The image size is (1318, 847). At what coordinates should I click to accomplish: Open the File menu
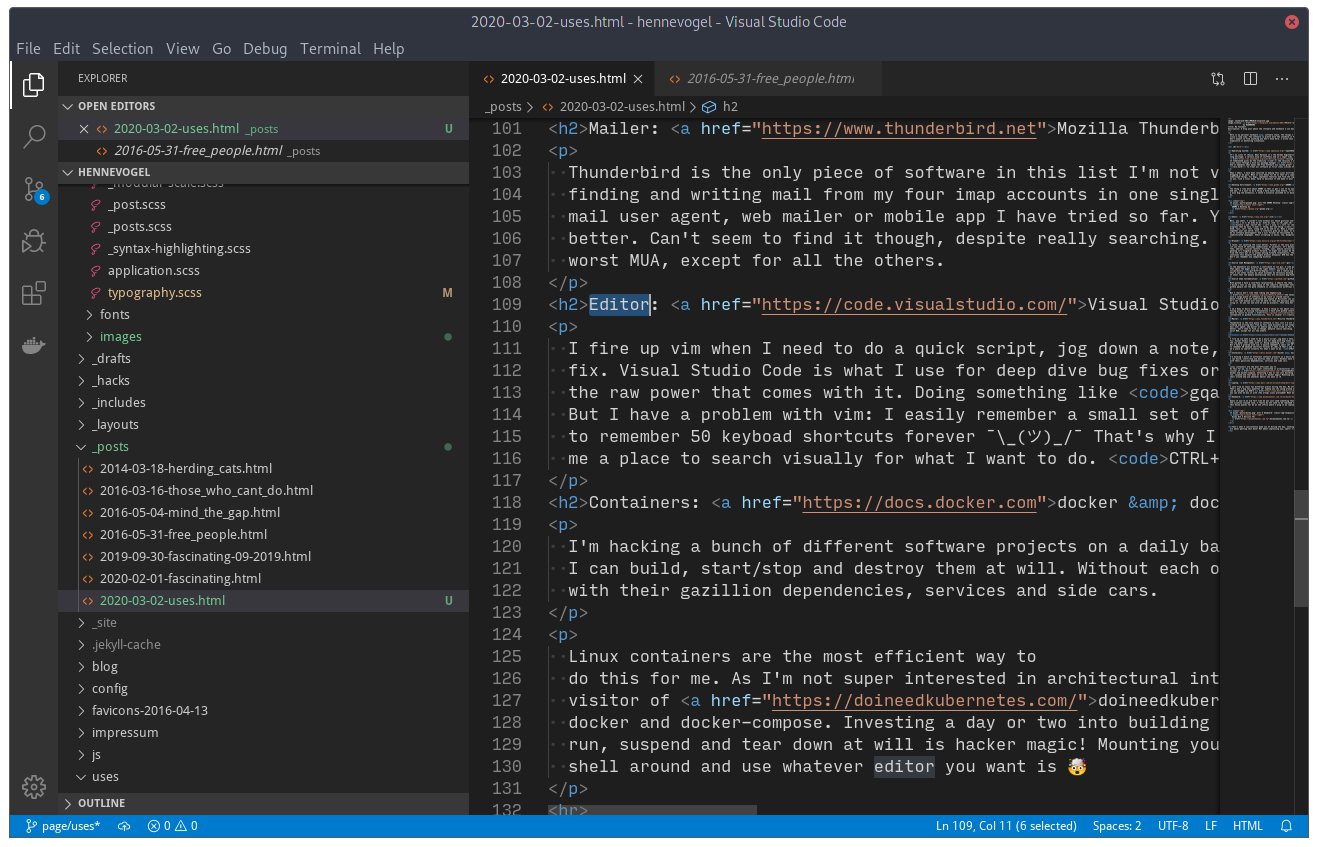[x=29, y=48]
